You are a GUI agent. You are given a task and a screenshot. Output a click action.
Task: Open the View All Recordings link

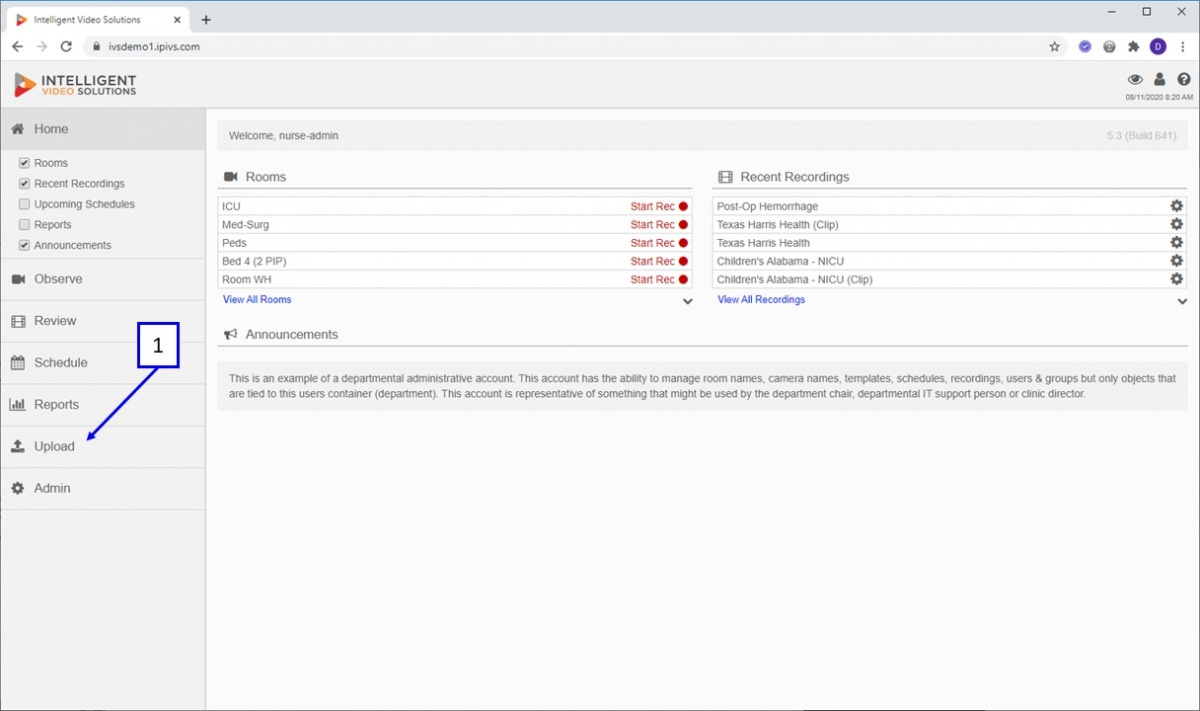click(761, 299)
